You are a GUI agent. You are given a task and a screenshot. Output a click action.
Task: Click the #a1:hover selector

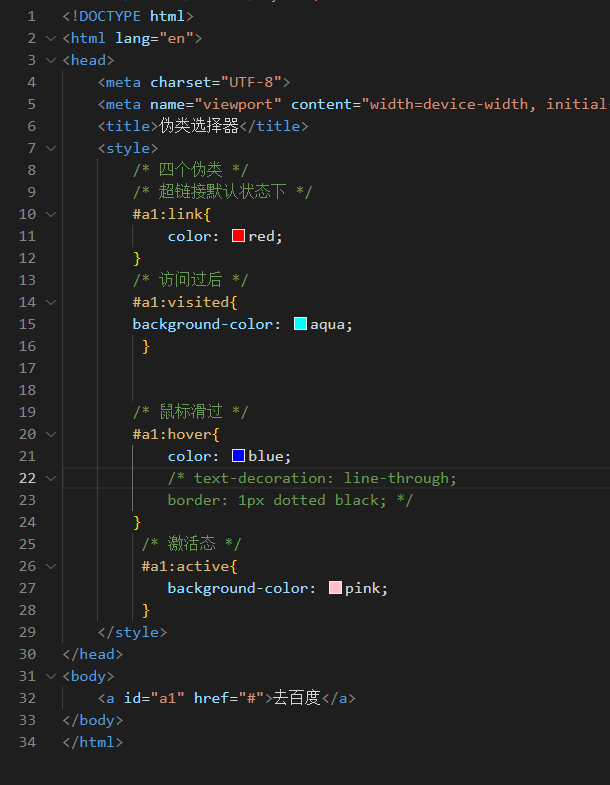172,435
